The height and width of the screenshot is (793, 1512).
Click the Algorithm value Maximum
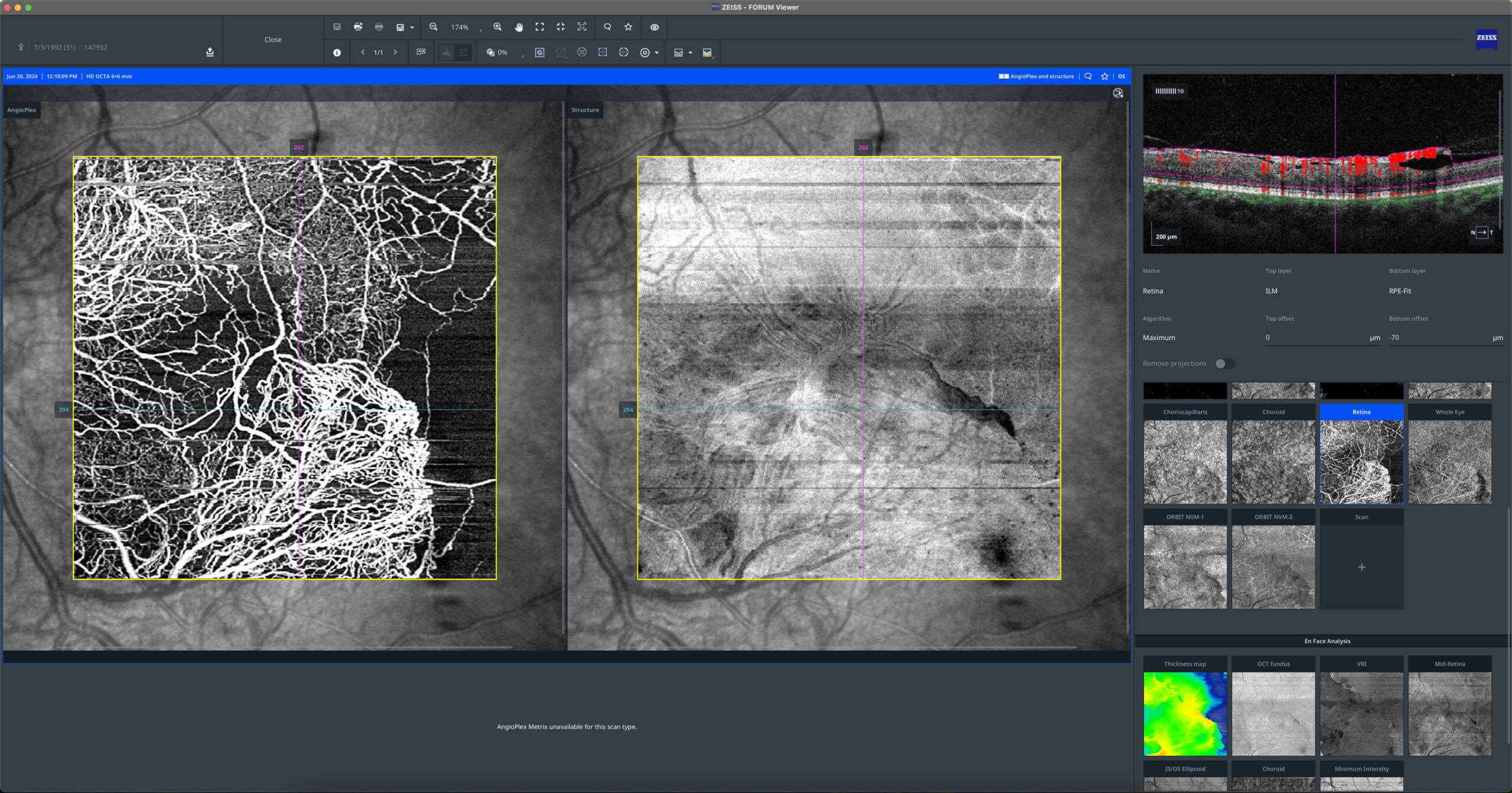(x=1159, y=338)
